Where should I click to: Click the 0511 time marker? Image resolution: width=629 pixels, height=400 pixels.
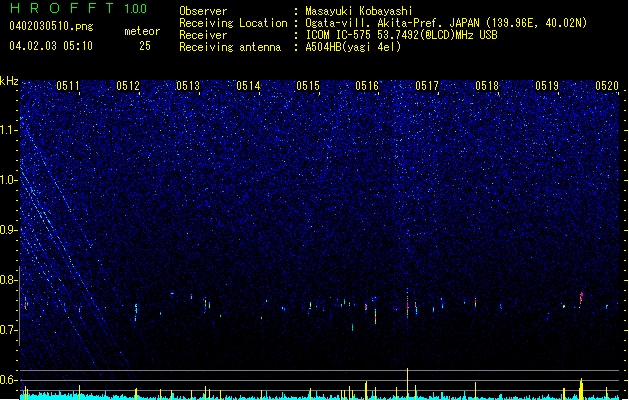coord(68,86)
